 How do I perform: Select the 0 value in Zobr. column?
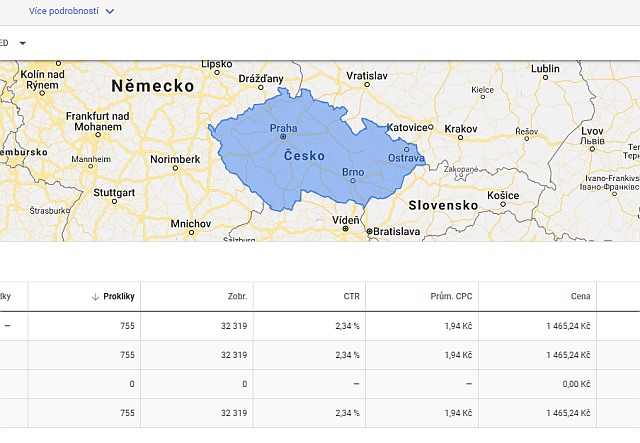click(244, 384)
